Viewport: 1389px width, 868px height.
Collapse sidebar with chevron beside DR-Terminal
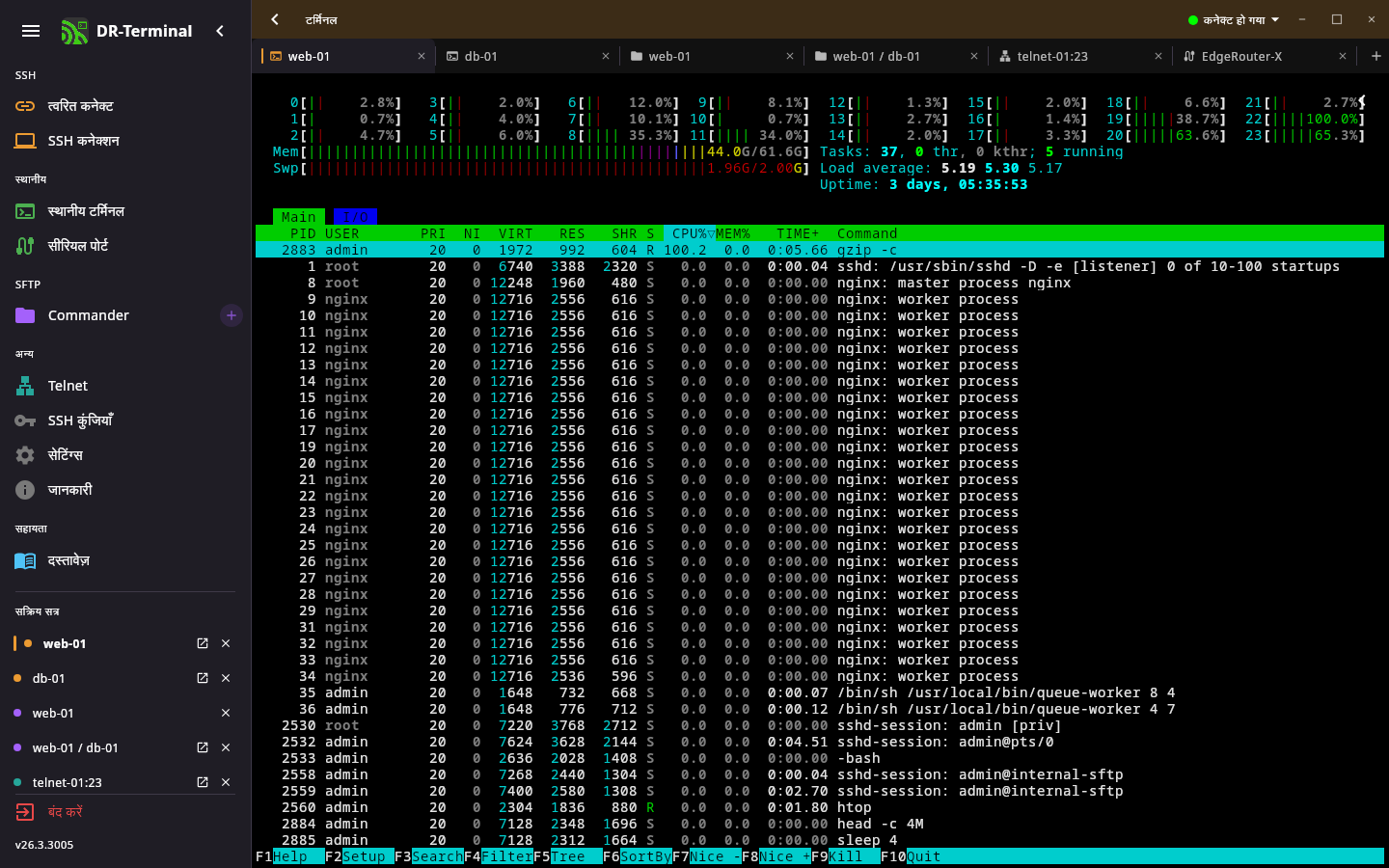click(220, 31)
